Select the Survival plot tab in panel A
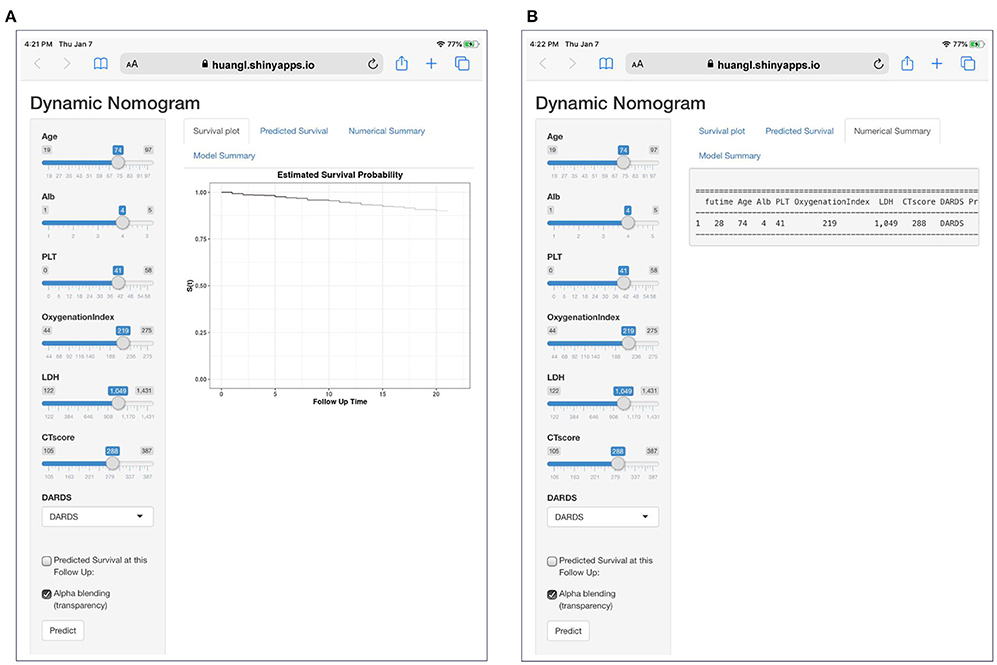This screenshot has height=665, width=997. click(x=216, y=131)
